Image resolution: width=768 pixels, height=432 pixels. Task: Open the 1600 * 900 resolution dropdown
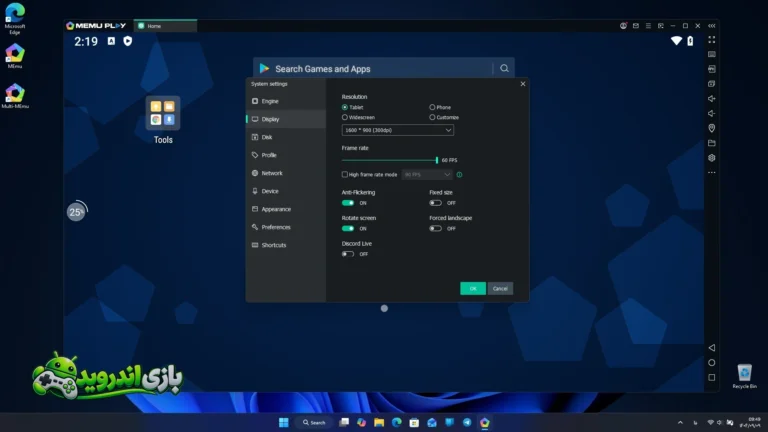point(397,130)
